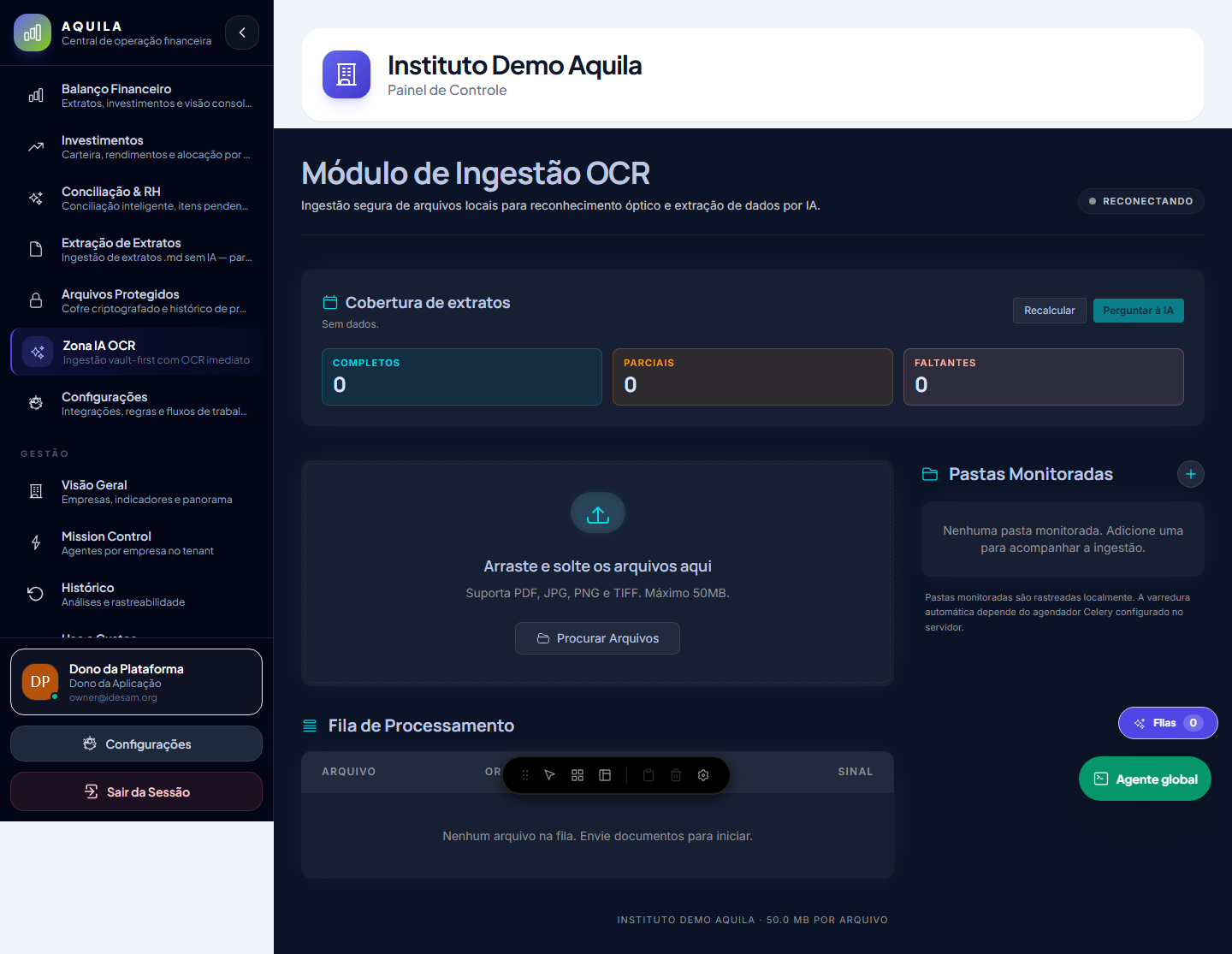Grab the floating toolbar drag handle
Viewport: 1232px width, 954px height.
pyautogui.click(x=525, y=775)
